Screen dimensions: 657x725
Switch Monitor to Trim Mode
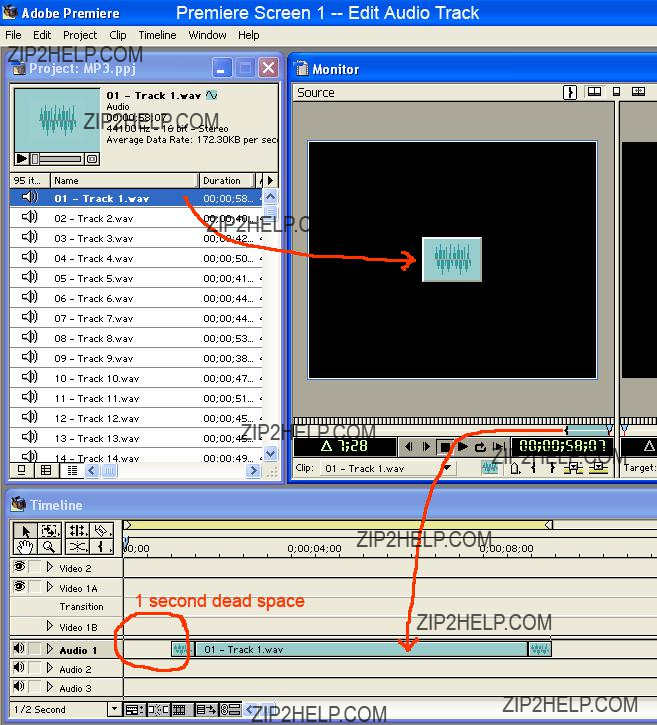(x=638, y=92)
